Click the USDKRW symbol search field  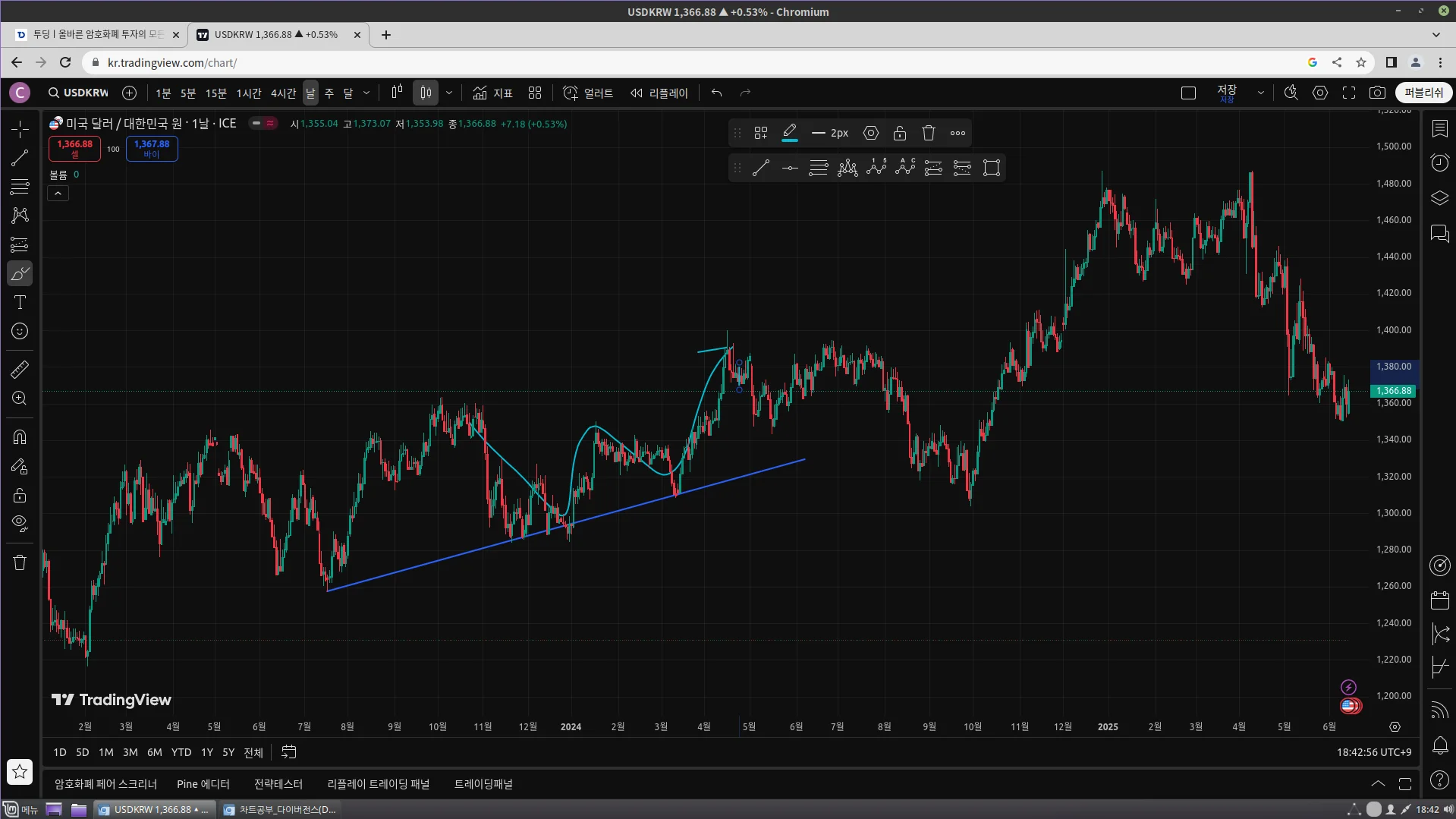point(79,93)
